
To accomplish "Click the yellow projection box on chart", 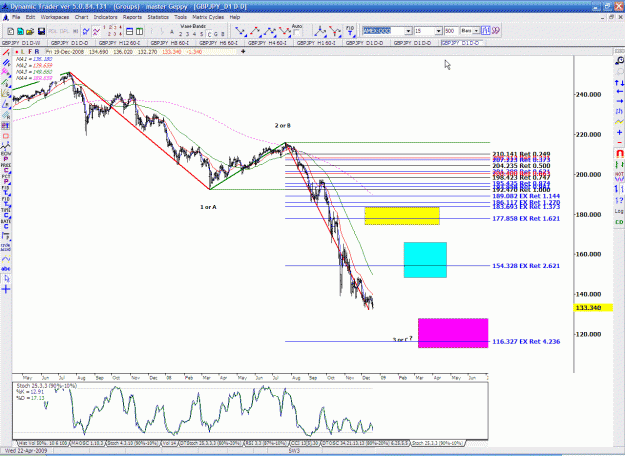I will [402, 216].
